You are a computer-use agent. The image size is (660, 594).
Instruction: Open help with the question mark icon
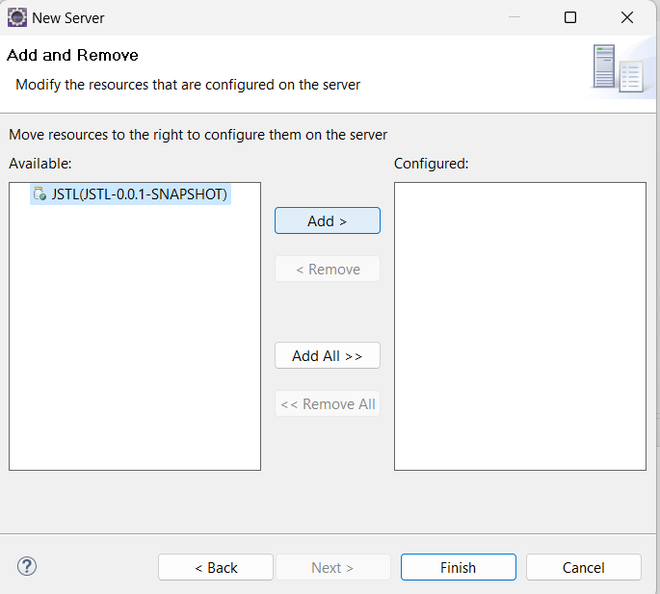pos(27,566)
